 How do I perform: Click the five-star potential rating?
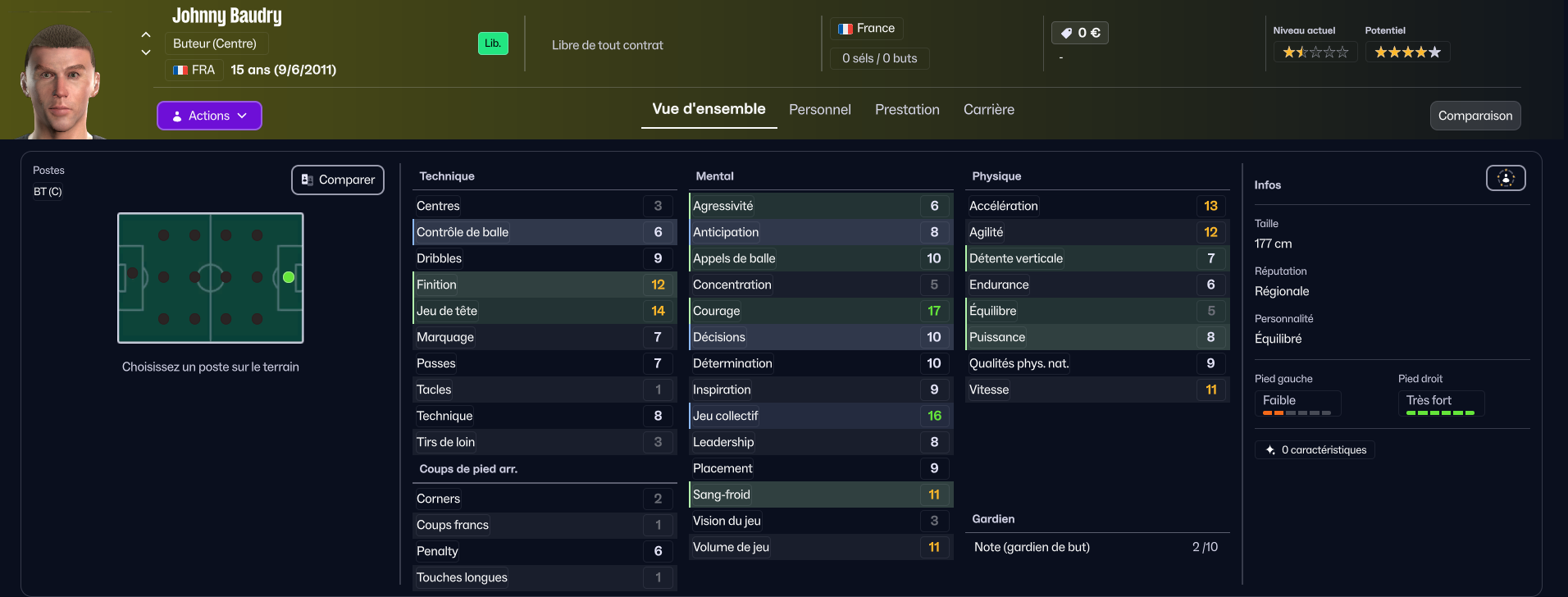(1407, 52)
